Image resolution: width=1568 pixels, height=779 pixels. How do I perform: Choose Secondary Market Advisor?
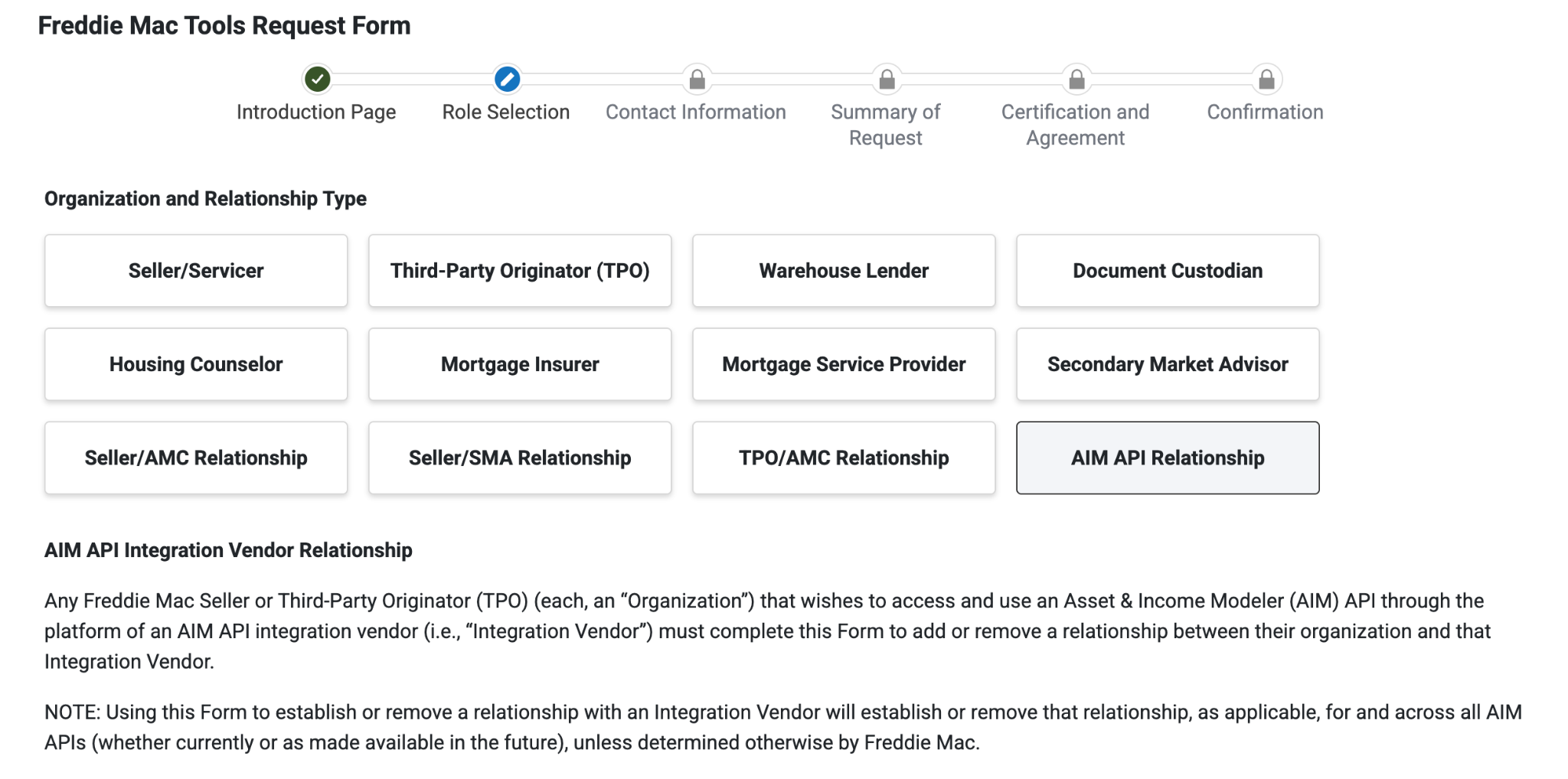(x=1168, y=364)
